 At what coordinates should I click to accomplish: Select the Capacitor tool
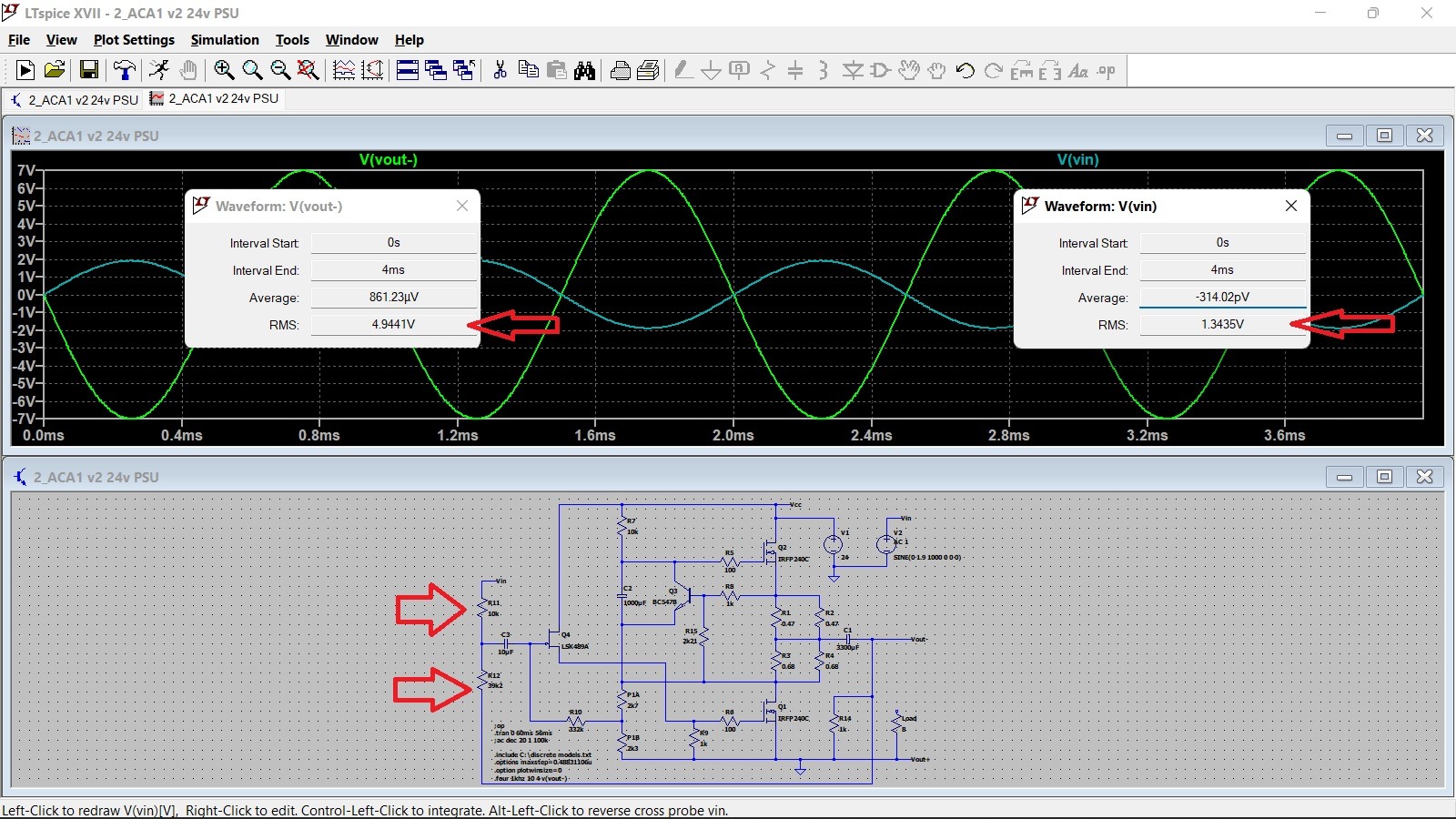point(795,70)
